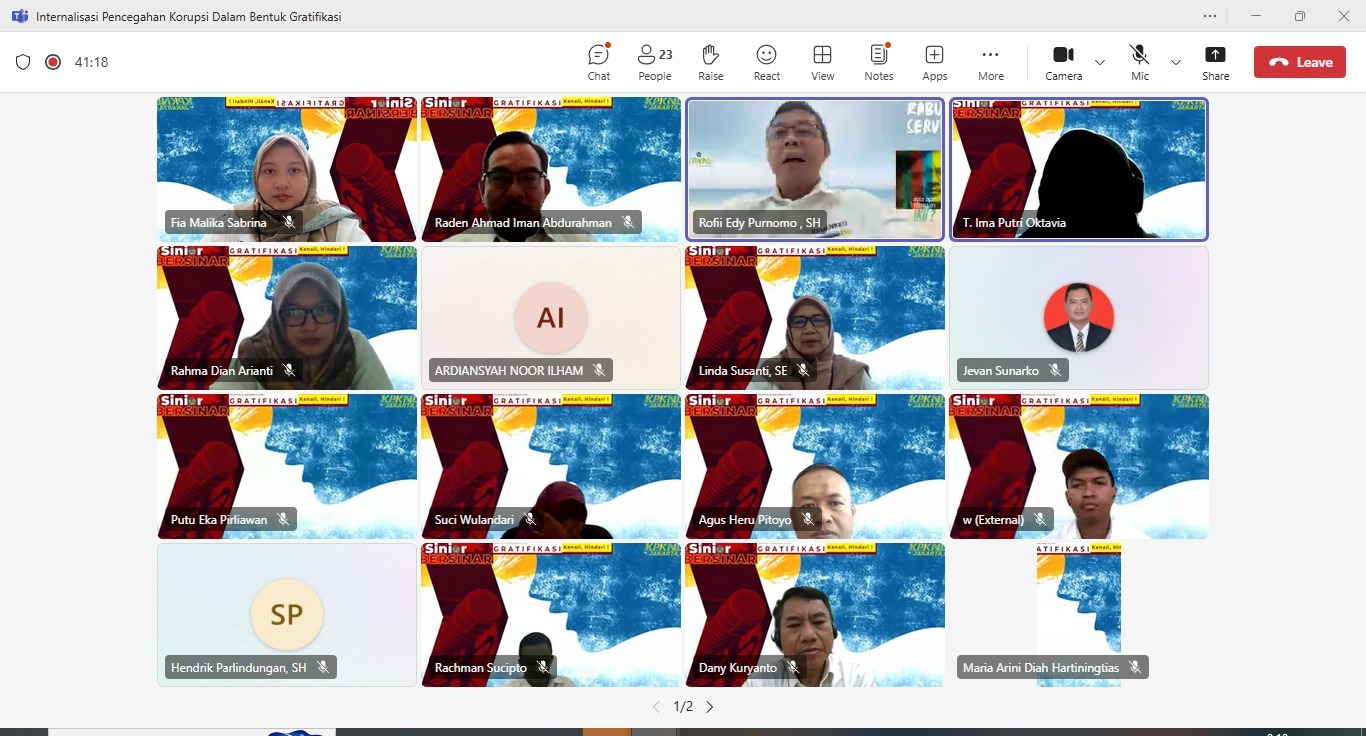The width and height of the screenshot is (1366, 736).
Task: Click the shield privacy icon
Action: [x=23, y=62]
